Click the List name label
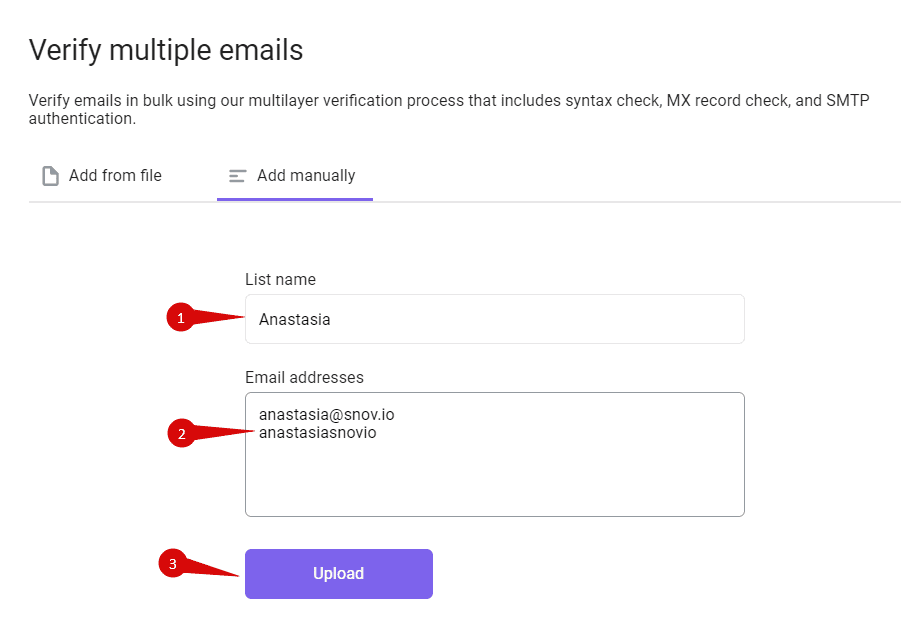This screenshot has width=901, height=643. point(280,280)
